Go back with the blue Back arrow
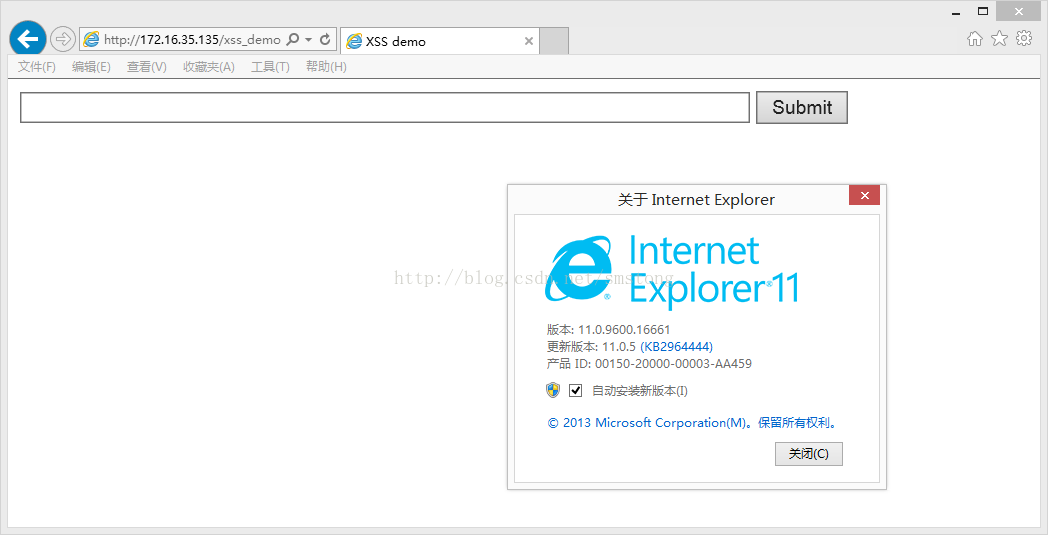Image resolution: width=1048 pixels, height=535 pixels. [27, 39]
